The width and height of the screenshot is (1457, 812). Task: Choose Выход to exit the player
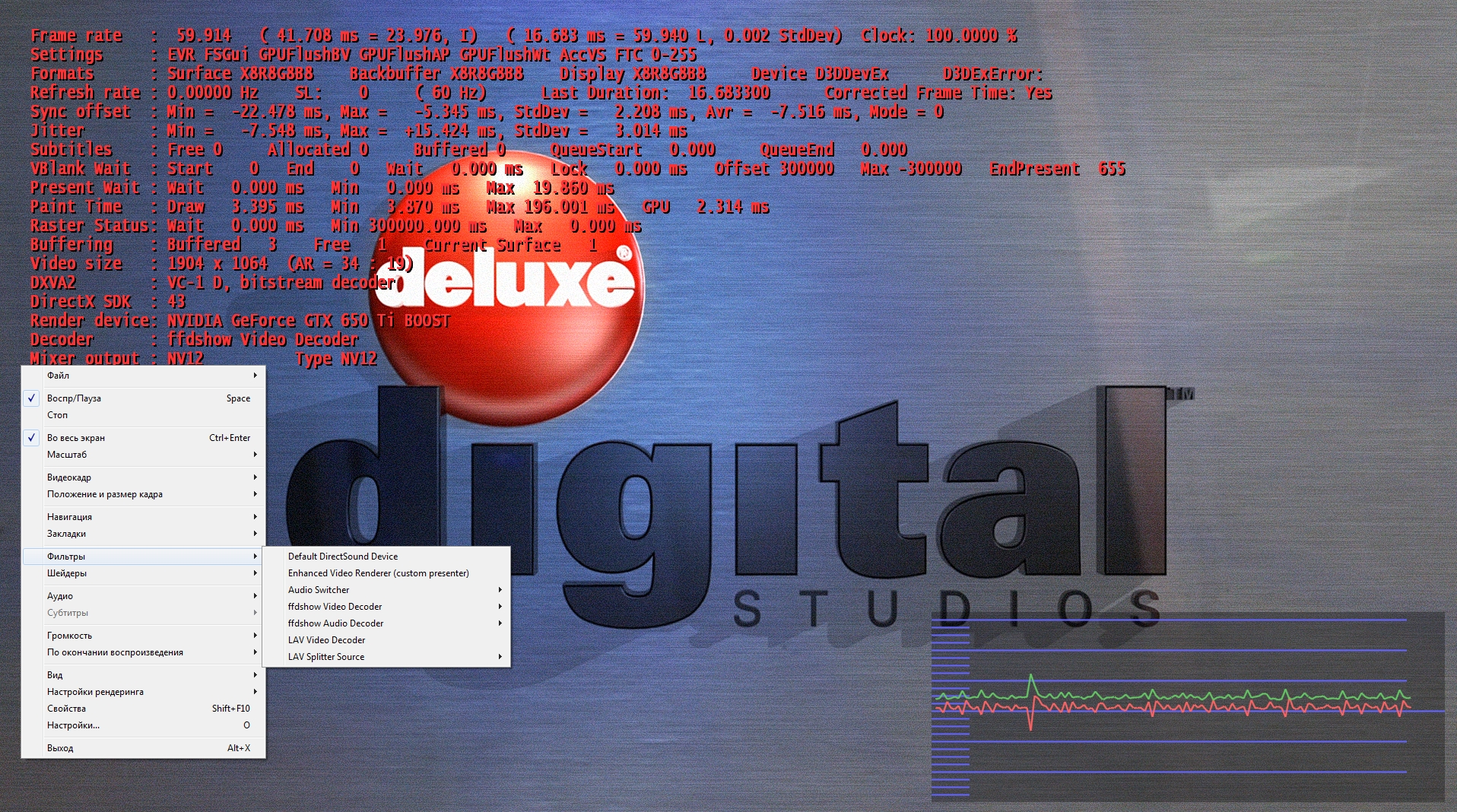(61, 748)
